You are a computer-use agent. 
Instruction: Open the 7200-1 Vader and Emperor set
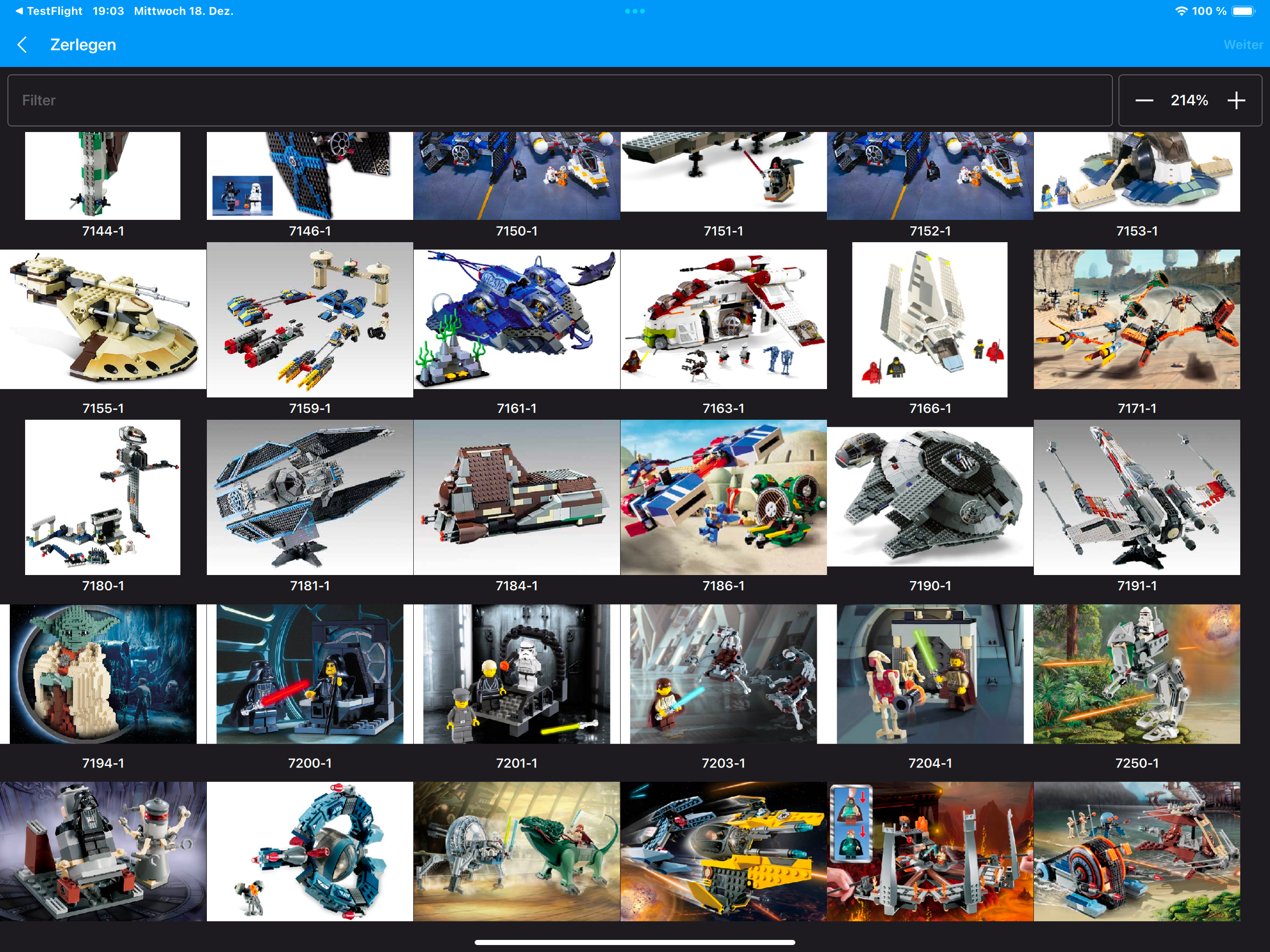(x=310, y=674)
